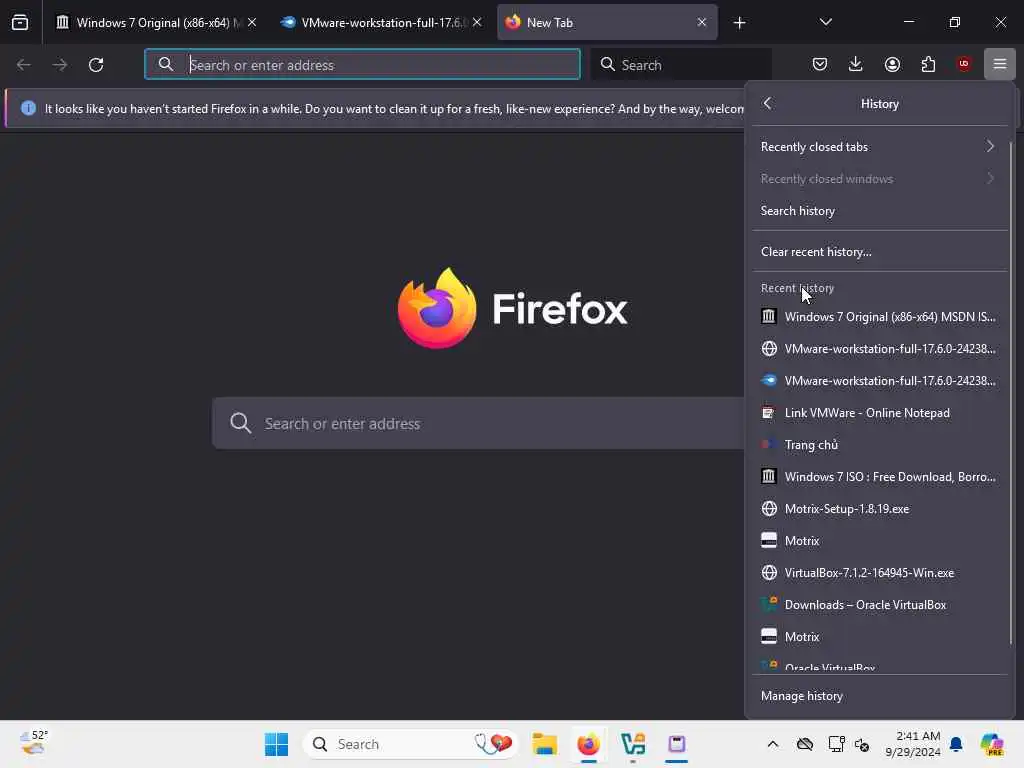The image size is (1024, 768).
Task: Open Motrix entry below Downloads – Oracle VirtualBox
Action: [879, 637]
